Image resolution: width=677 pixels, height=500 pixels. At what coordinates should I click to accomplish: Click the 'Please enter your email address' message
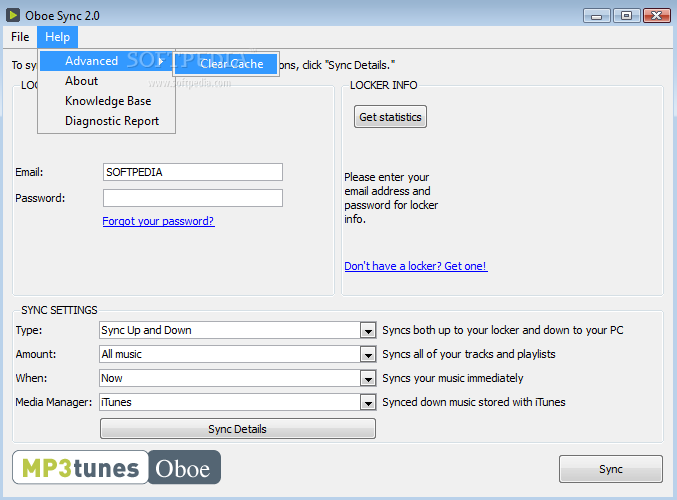391,198
